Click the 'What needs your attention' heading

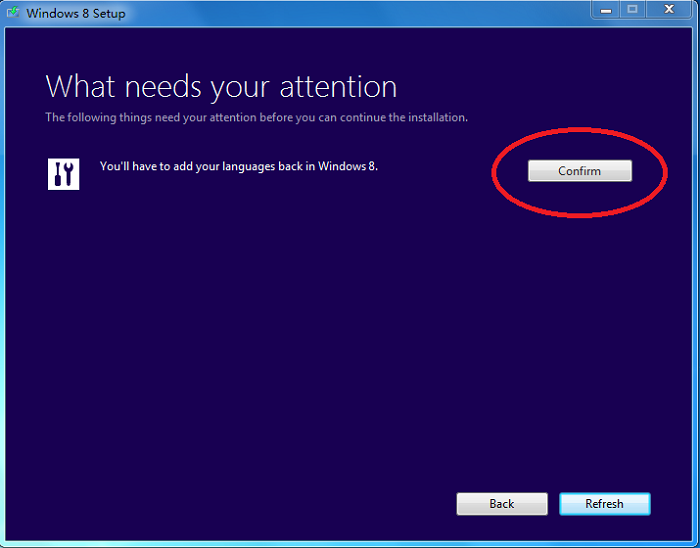coord(221,87)
